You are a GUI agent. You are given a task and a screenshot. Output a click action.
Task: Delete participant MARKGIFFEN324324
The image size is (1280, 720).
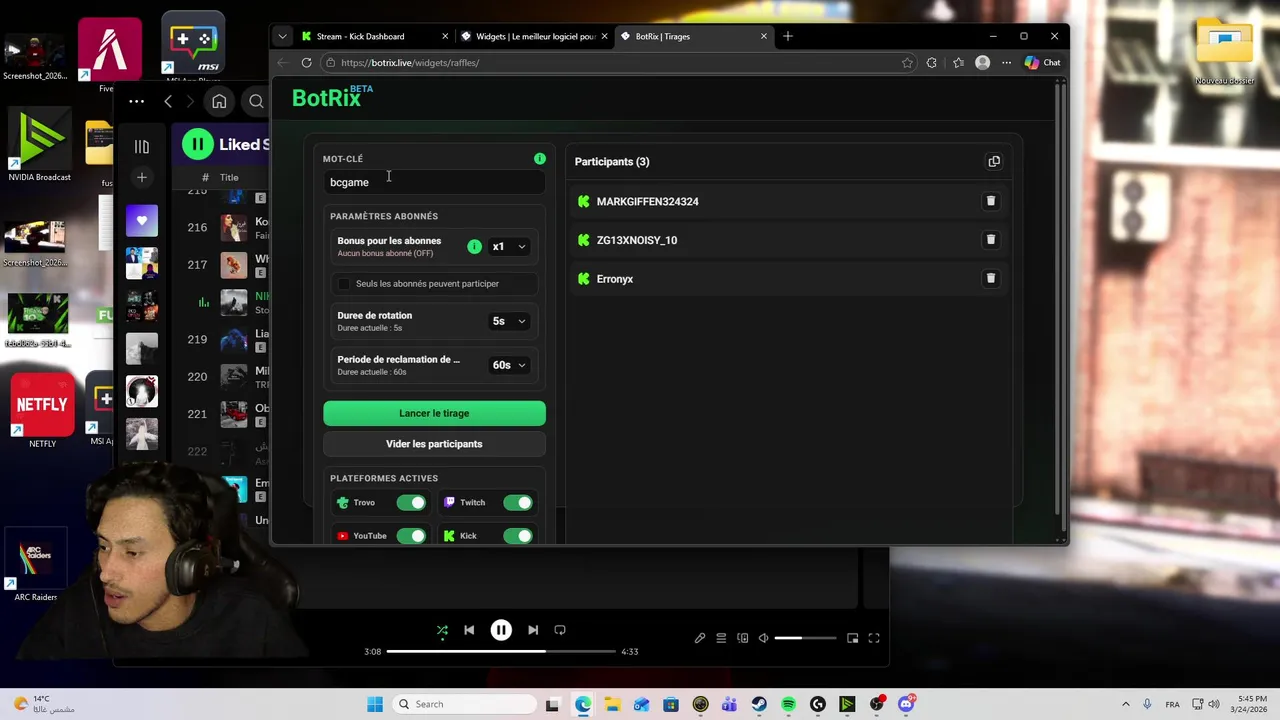pyautogui.click(x=991, y=201)
